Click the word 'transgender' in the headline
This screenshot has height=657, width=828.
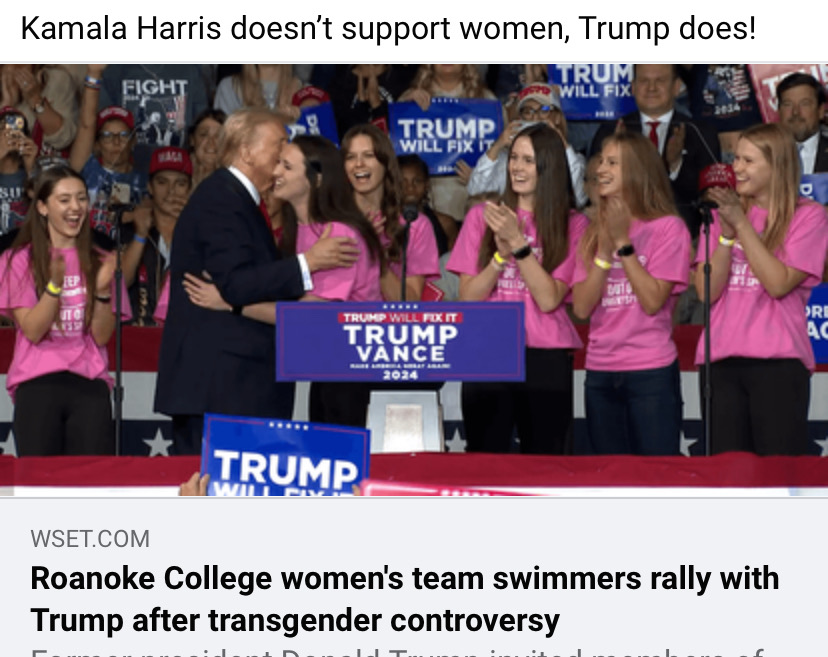pos(296,620)
